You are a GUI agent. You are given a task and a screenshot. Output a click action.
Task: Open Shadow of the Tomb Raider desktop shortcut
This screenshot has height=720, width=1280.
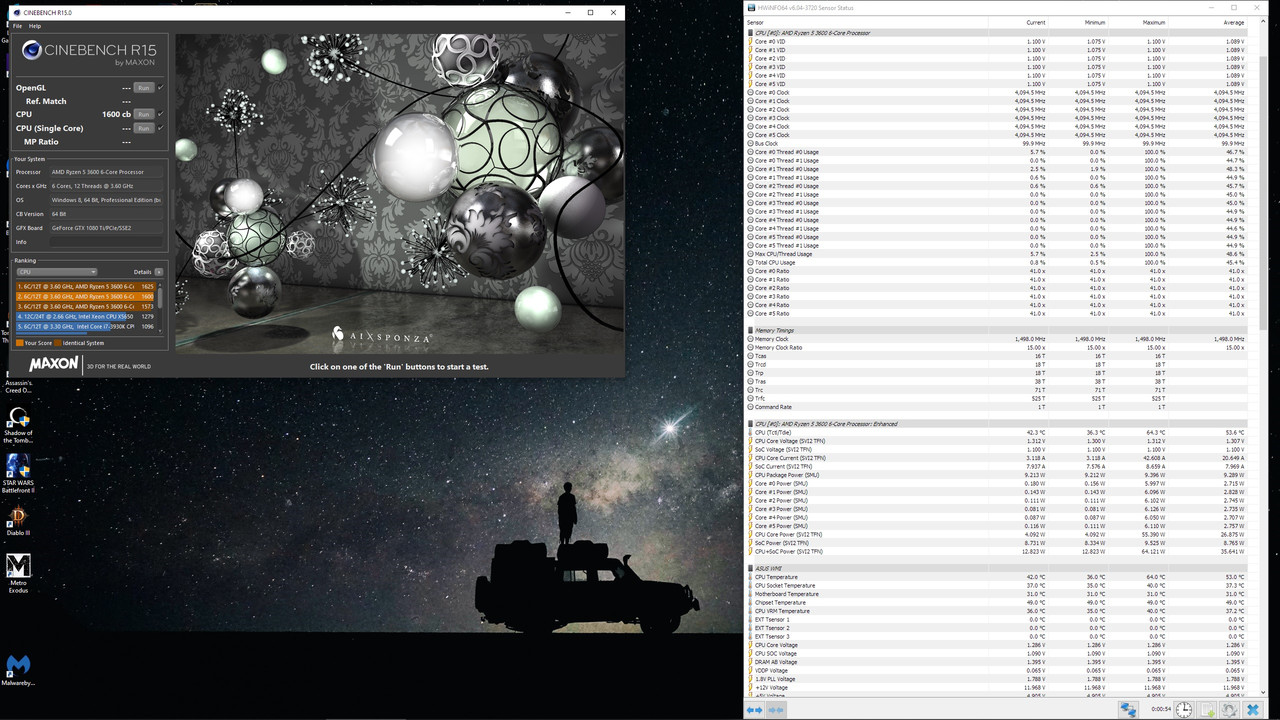(x=18, y=424)
